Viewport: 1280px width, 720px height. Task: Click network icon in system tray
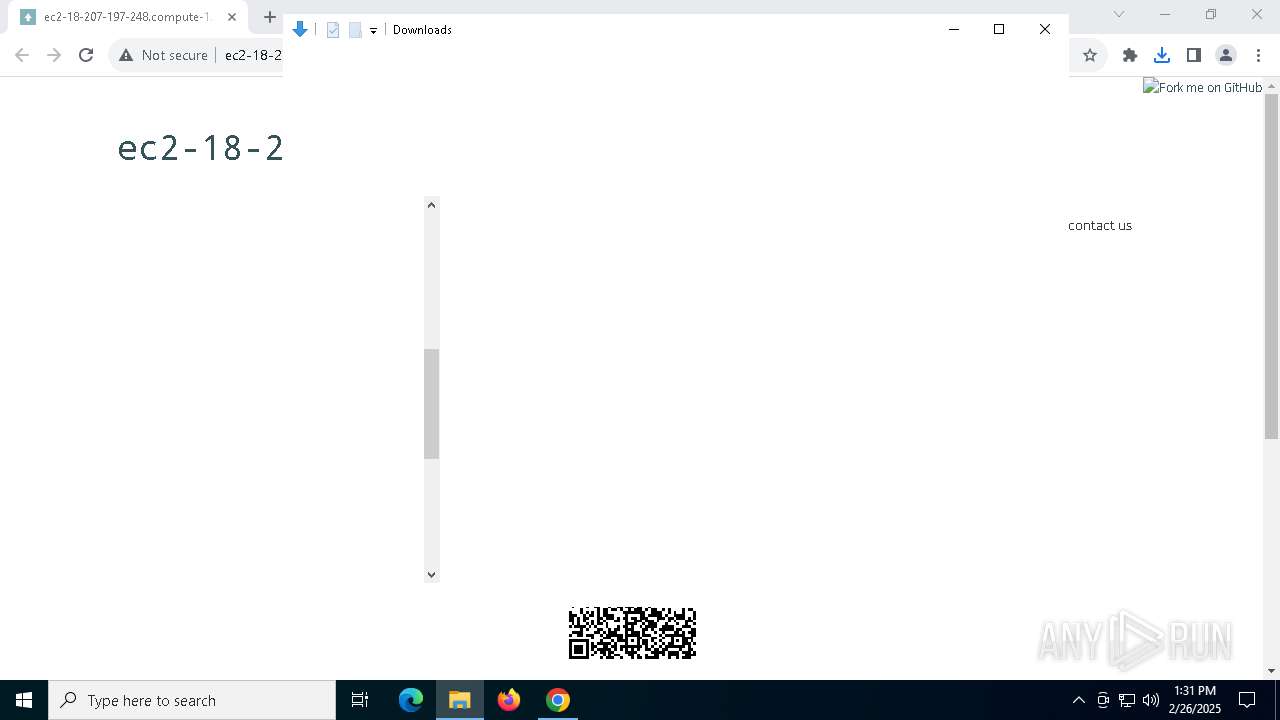[1127, 700]
